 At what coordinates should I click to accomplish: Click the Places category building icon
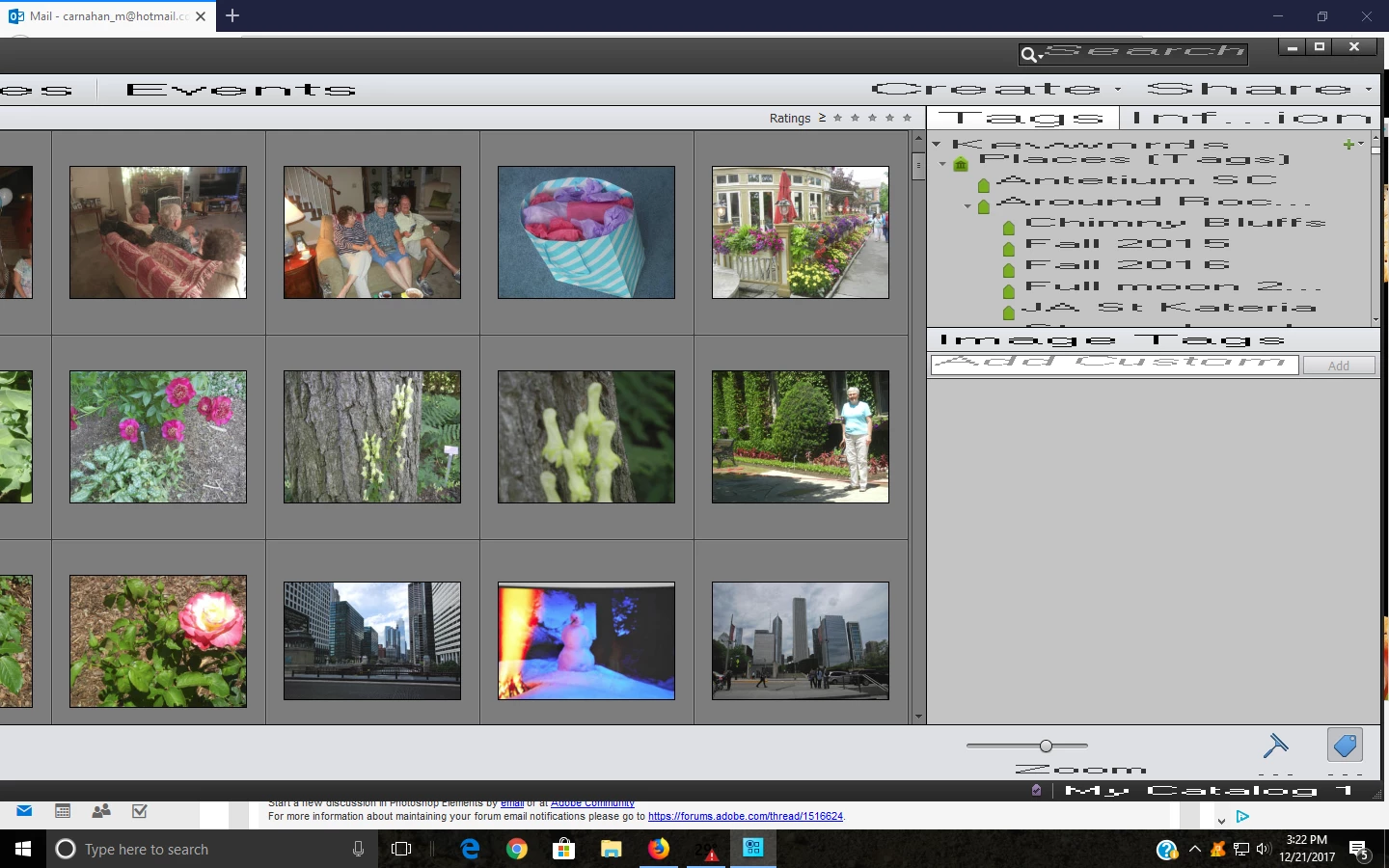tap(960, 164)
